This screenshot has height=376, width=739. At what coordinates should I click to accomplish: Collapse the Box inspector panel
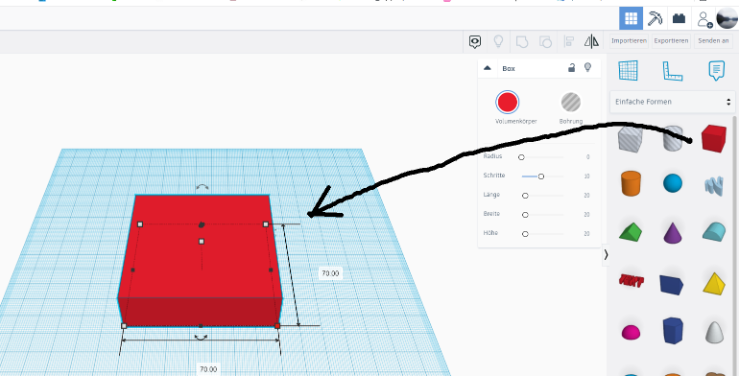click(x=487, y=68)
